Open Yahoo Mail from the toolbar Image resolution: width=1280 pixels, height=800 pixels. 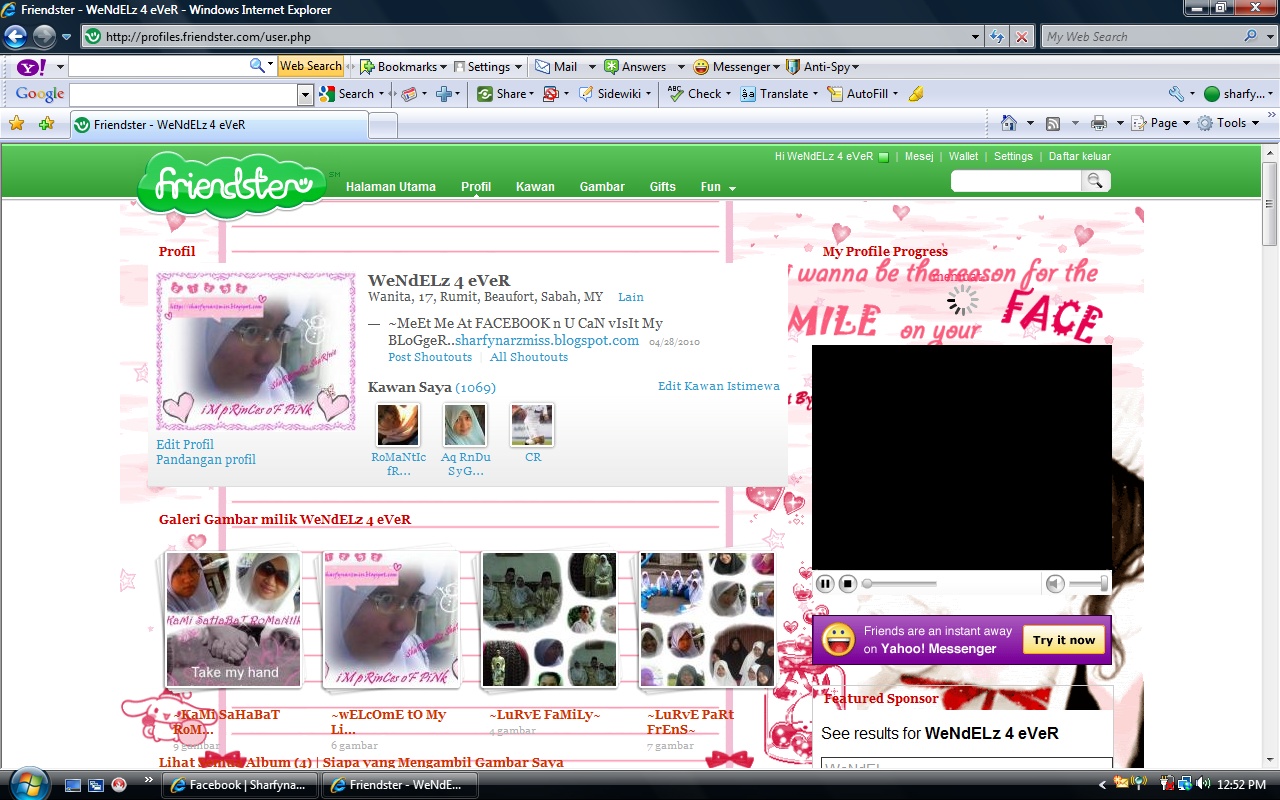tap(556, 67)
